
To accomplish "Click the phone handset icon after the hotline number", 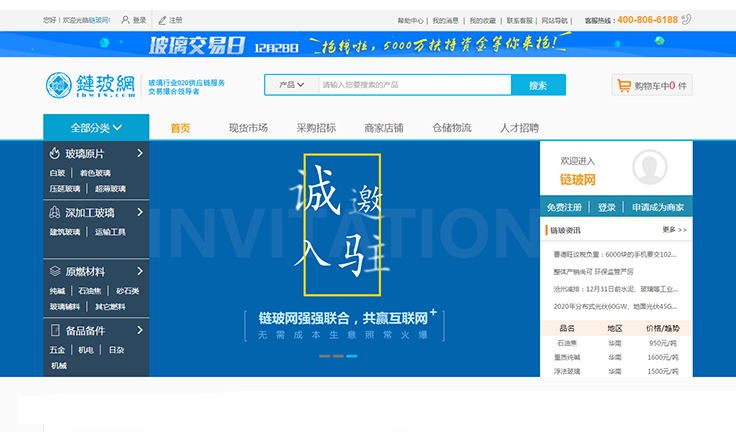I will point(686,19).
